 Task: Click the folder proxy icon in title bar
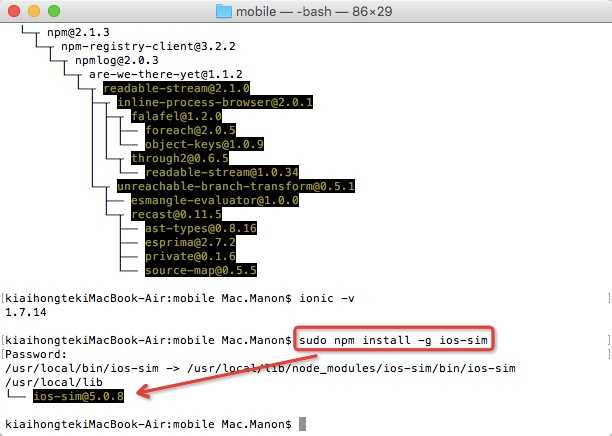(x=224, y=11)
